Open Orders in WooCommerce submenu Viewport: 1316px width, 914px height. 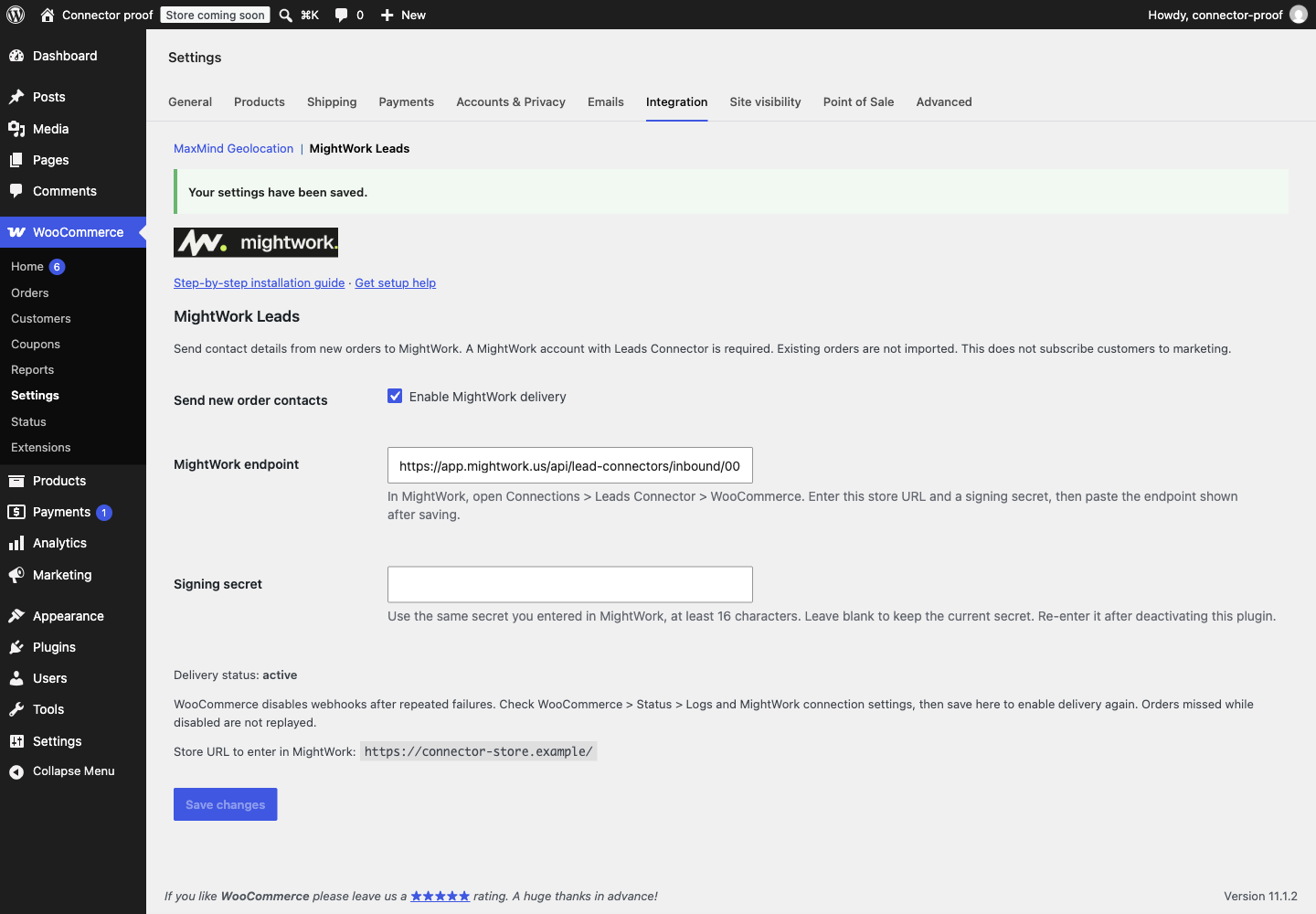[x=30, y=292]
